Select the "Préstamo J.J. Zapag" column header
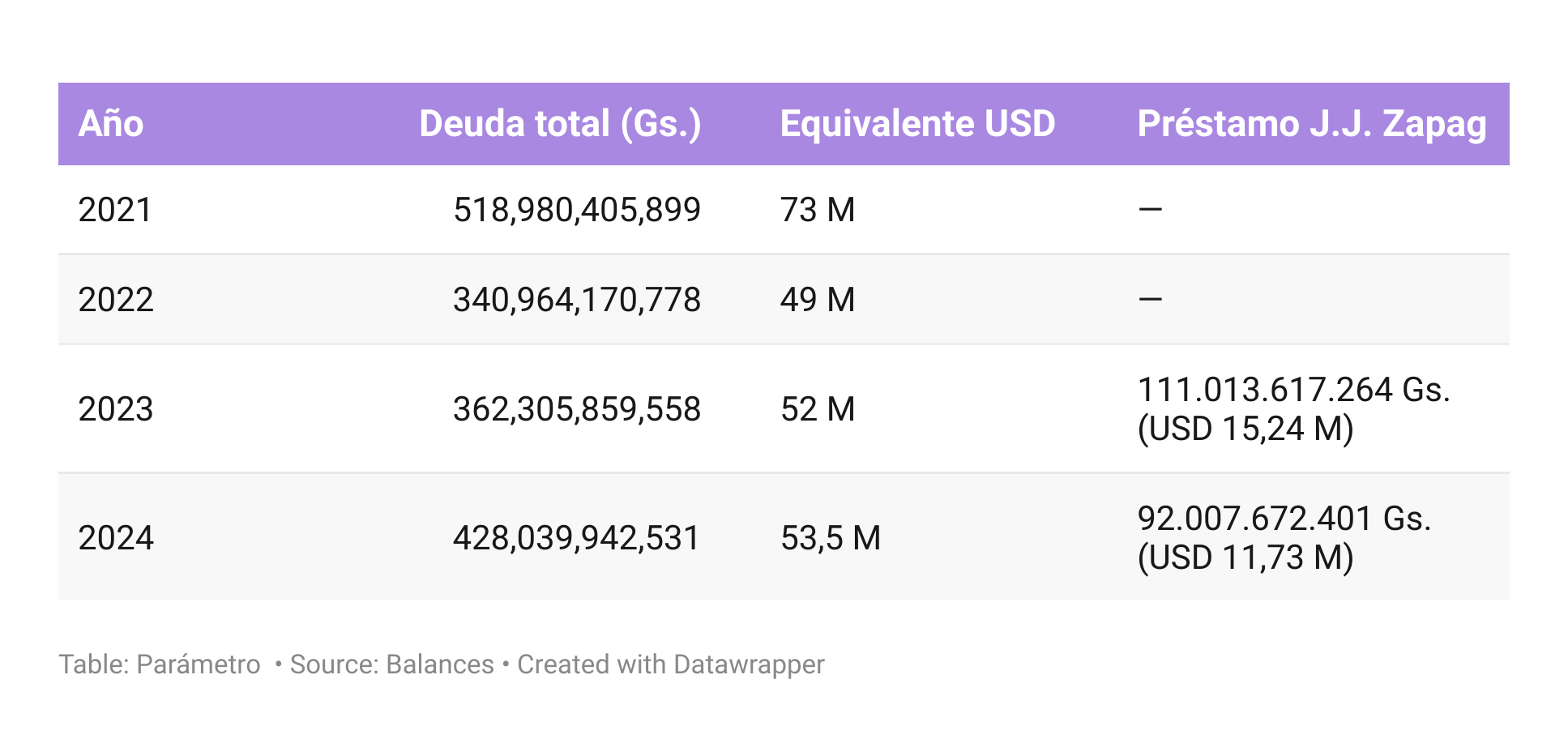The image size is (1568, 739). coord(1311,124)
